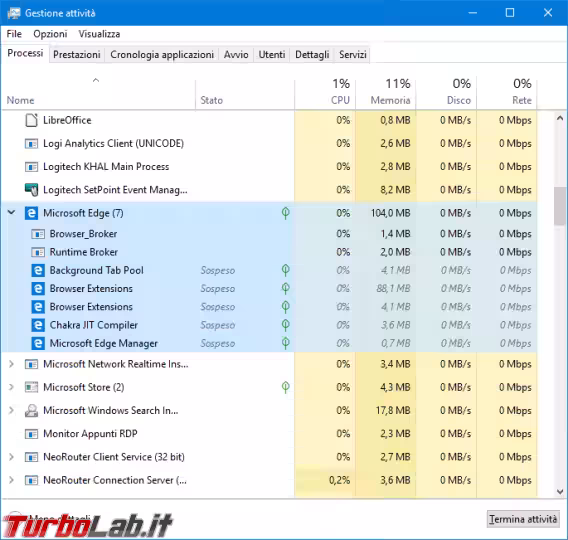
Task: Click the 17,8 MB memory value of Windows Search
Action: click(x=393, y=410)
